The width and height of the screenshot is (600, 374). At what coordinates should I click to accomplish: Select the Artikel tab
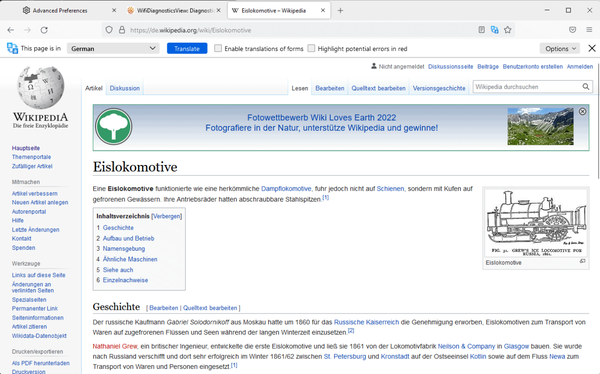tap(94, 88)
